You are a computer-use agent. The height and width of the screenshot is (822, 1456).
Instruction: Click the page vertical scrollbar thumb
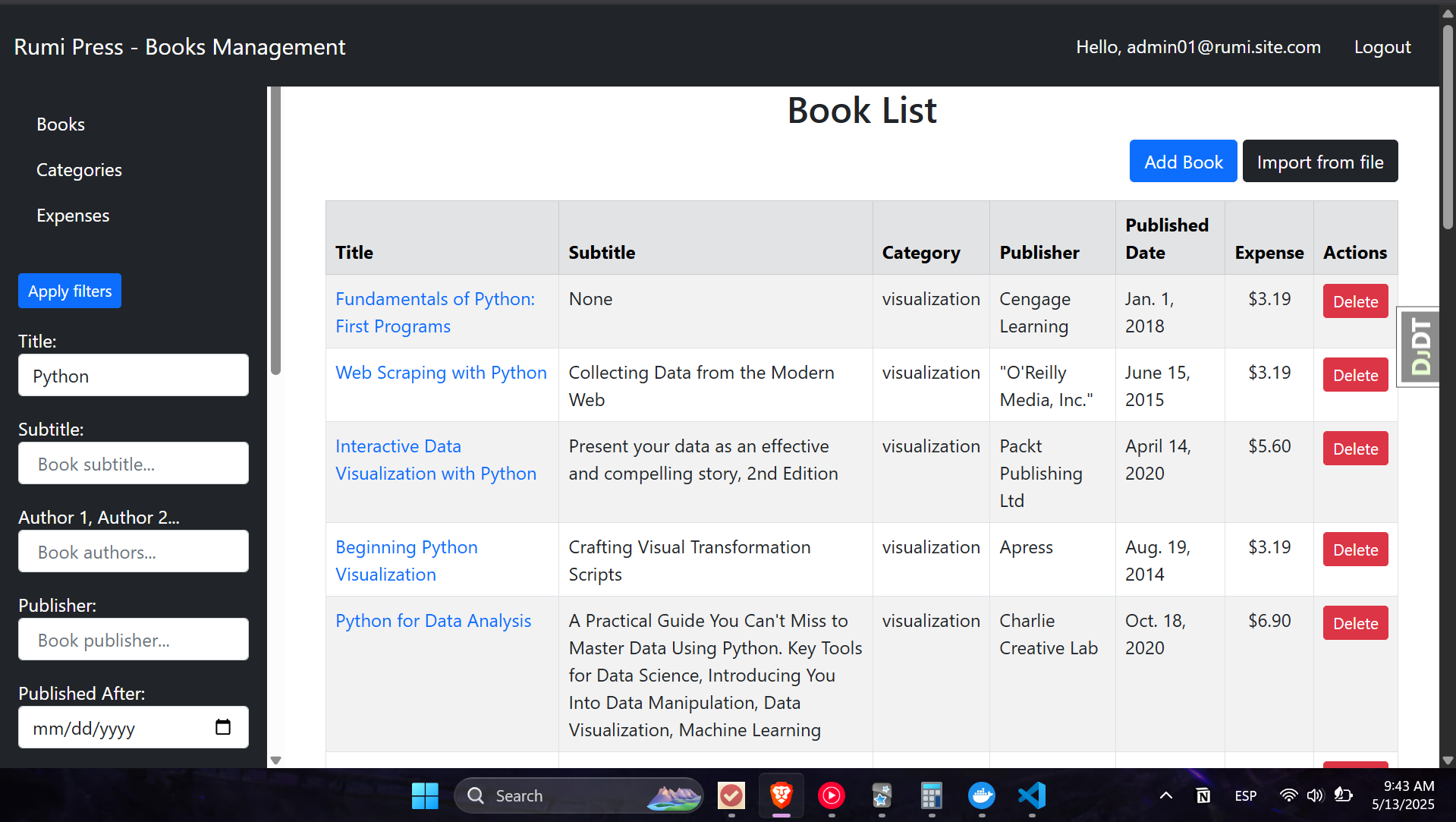(x=1448, y=126)
